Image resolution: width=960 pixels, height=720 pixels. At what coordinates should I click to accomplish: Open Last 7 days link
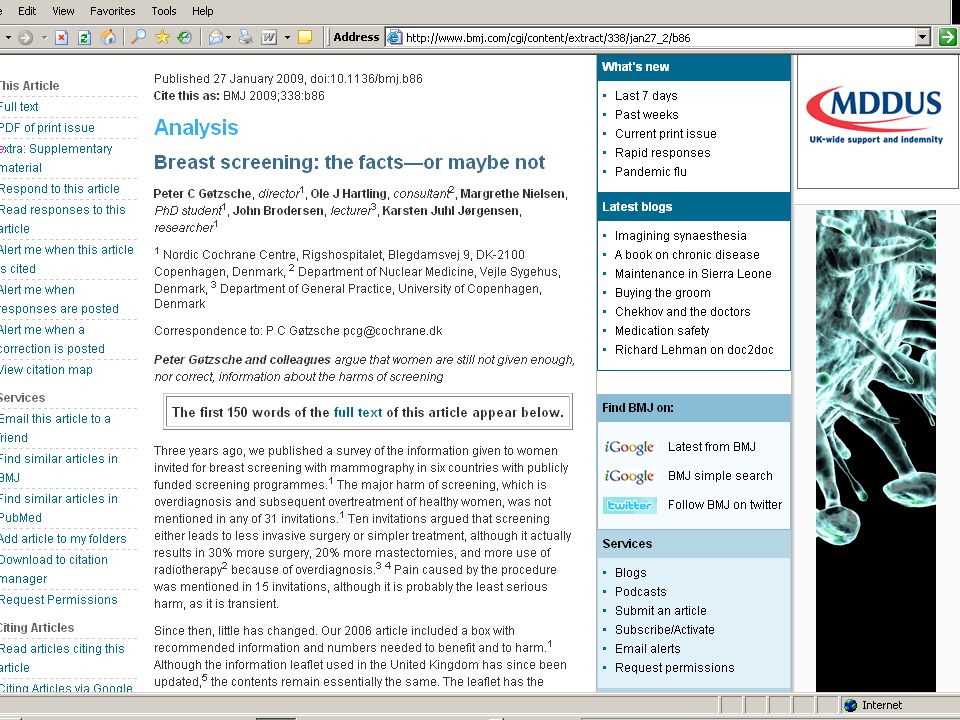tap(646, 96)
